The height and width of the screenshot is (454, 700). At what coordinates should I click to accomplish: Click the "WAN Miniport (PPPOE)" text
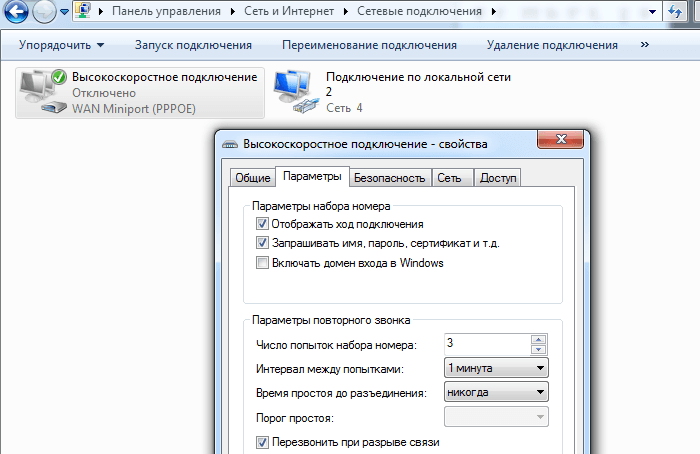point(134,108)
